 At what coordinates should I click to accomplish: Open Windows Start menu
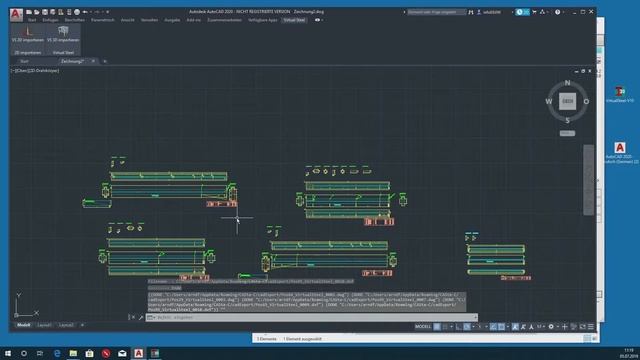(8, 353)
